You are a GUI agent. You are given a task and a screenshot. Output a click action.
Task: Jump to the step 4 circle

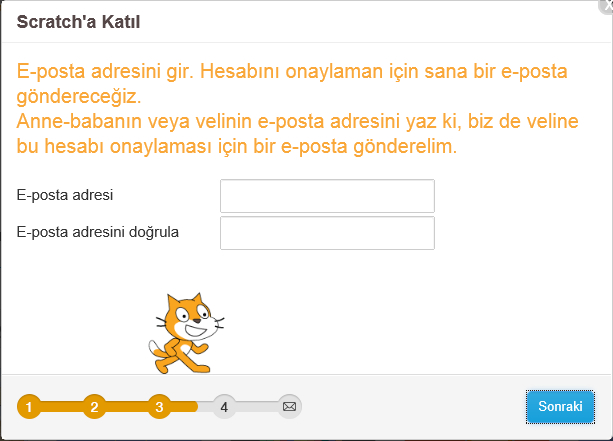[x=224, y=407]
